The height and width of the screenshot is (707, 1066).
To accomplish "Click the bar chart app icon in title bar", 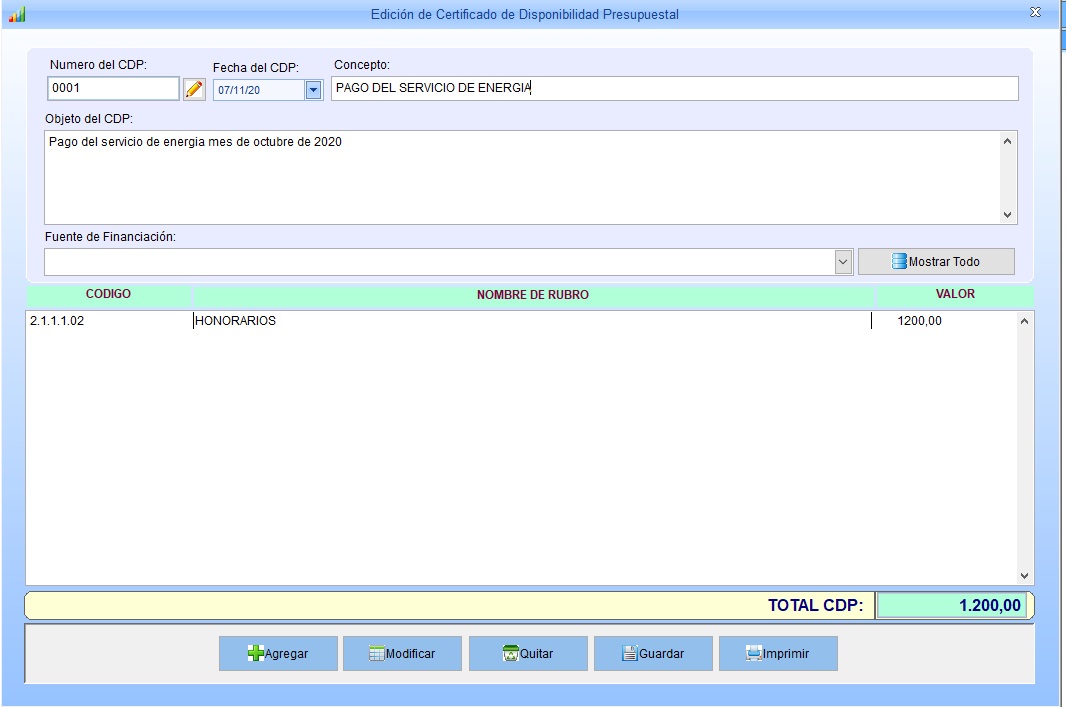I will 16,14.
